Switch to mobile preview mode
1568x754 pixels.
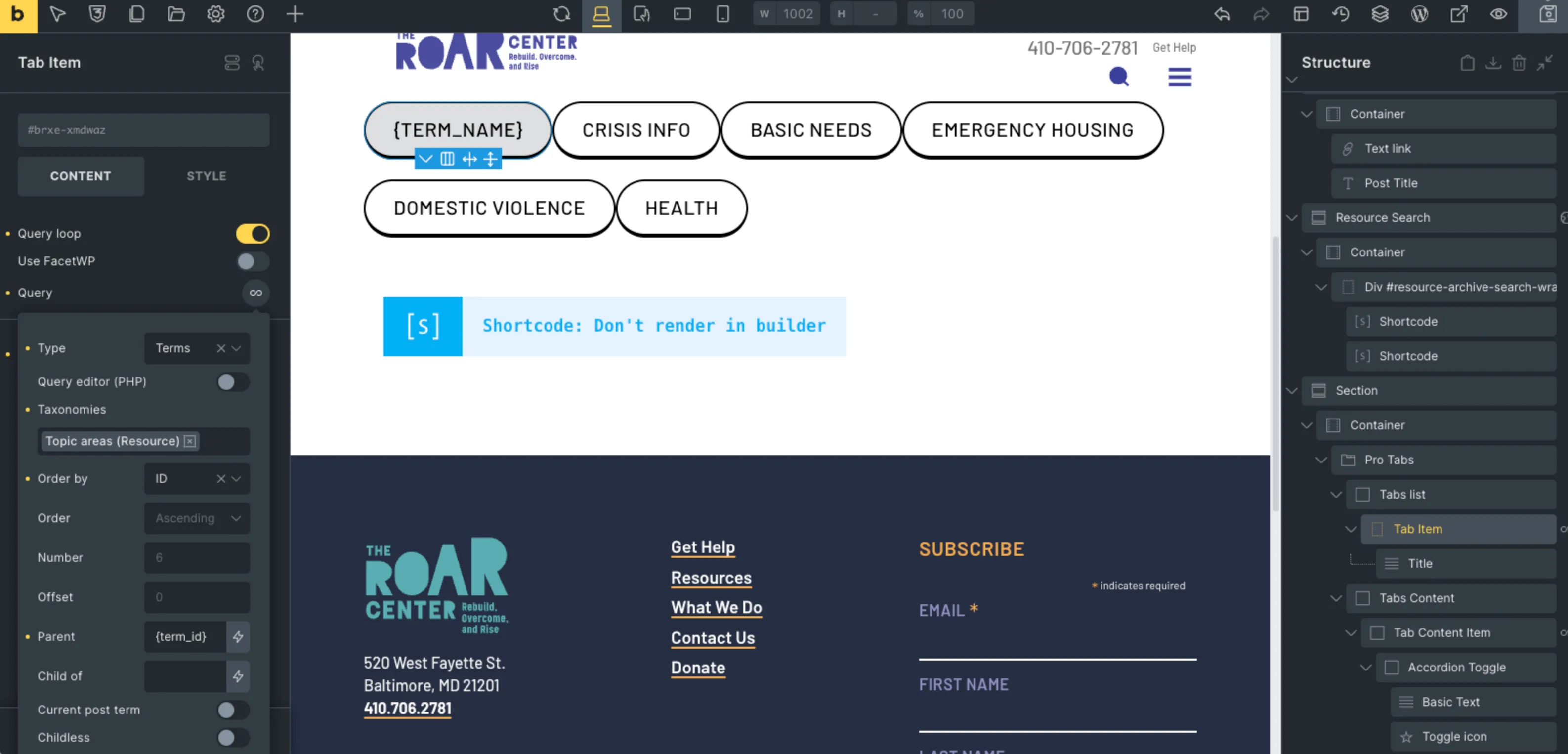(722, 14)
